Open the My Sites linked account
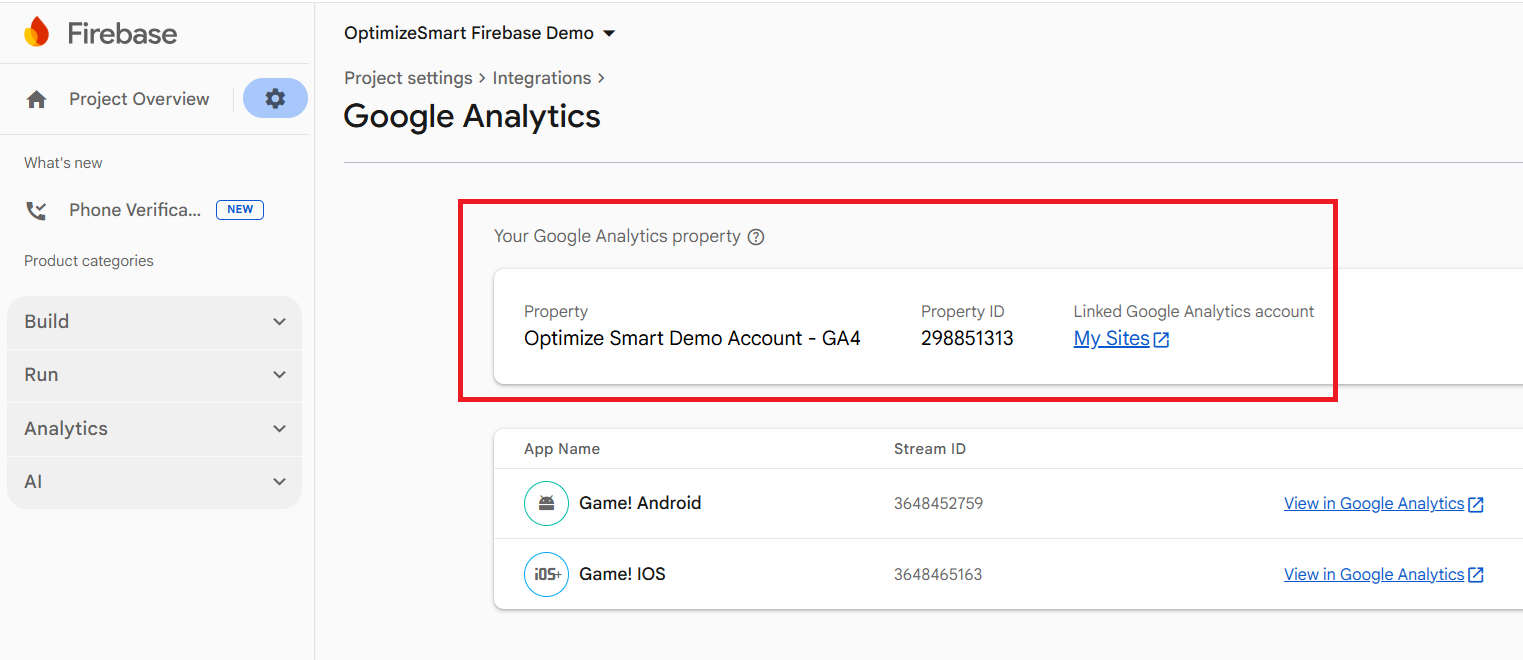Viewport: 1523px width, 660px height. 1111,339
